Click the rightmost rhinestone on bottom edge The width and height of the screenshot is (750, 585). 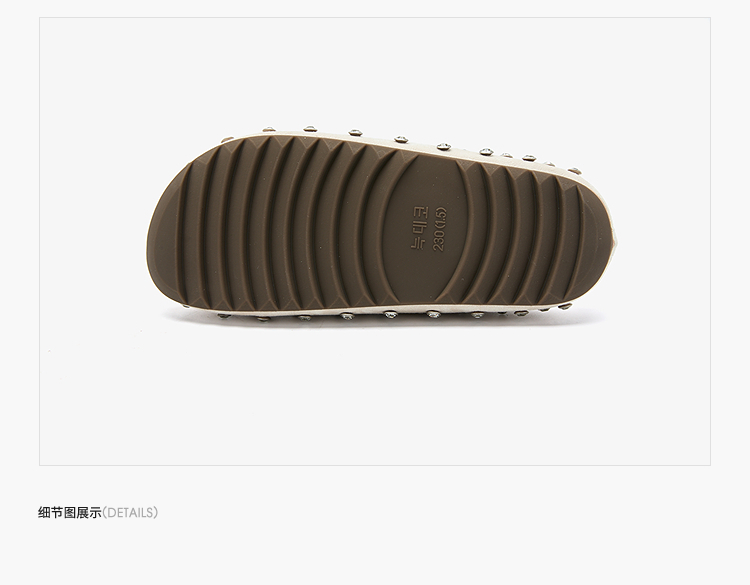coord(565,306)
